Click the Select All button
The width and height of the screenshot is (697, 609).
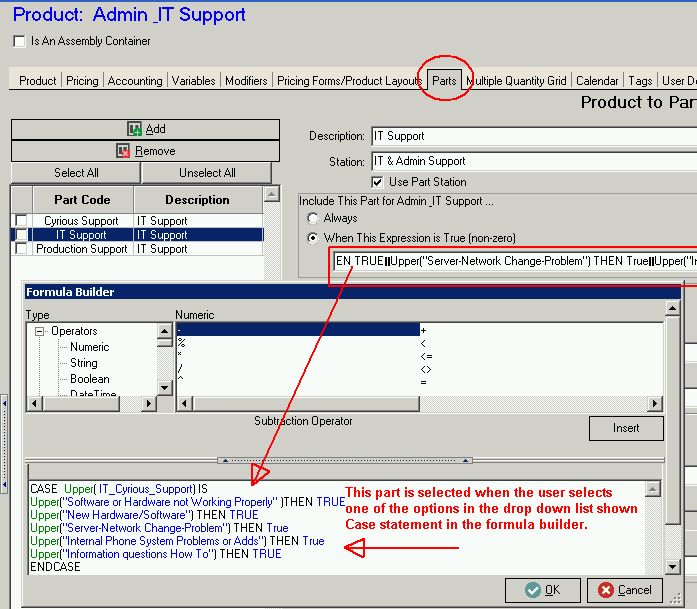click(x=76, y=172)
